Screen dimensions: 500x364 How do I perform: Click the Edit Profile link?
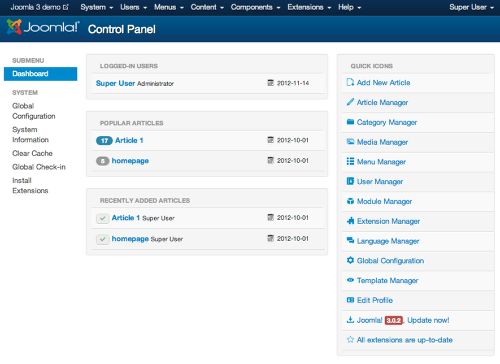375,300
